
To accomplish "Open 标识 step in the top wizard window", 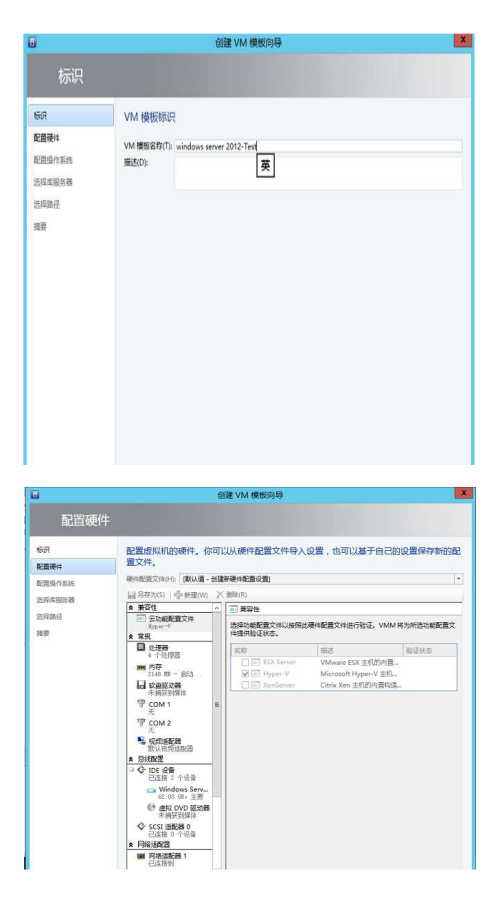I will tap(71, 116).
